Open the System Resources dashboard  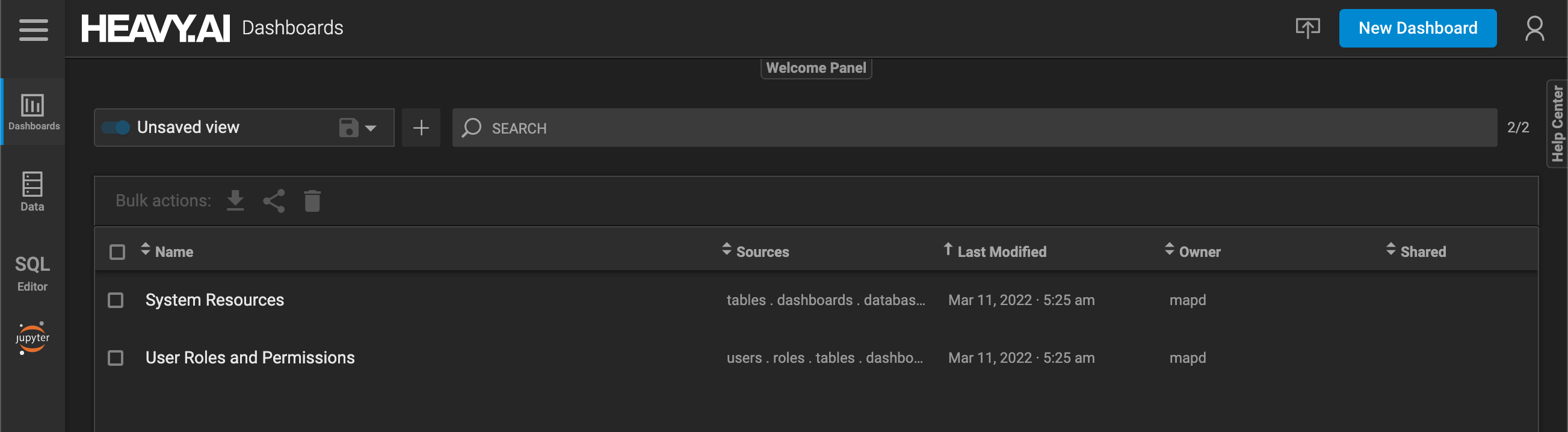214,300
